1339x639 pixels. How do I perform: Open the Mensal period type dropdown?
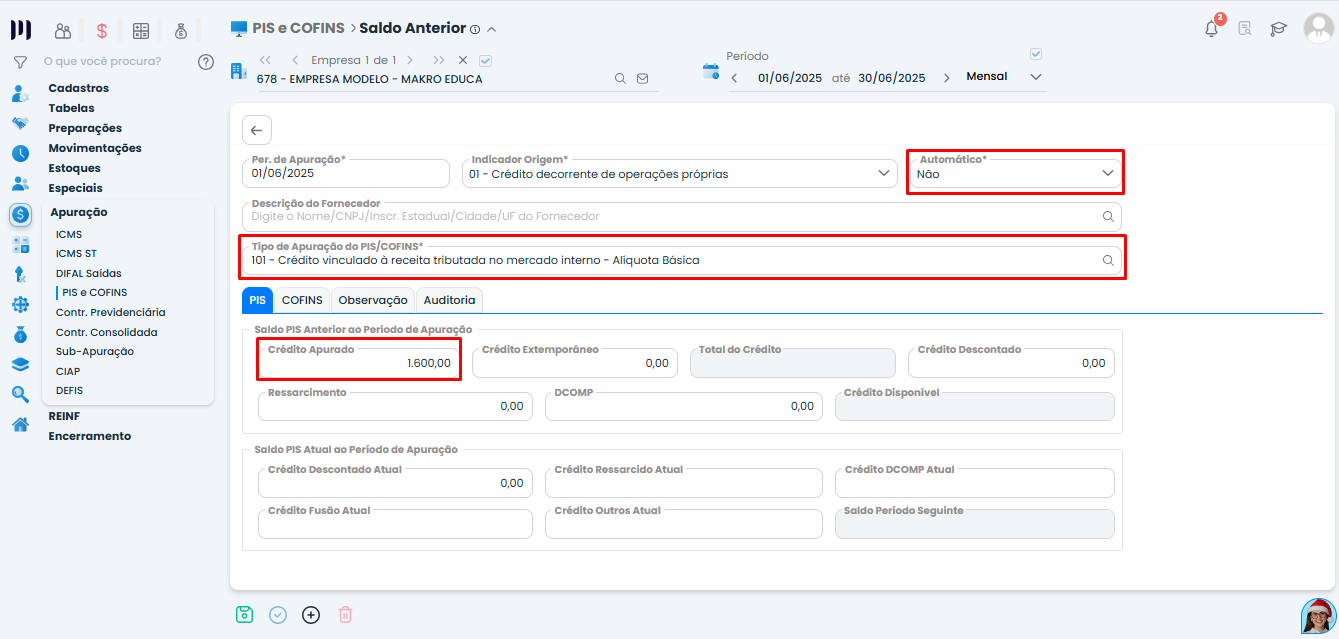coord(1036,77)
